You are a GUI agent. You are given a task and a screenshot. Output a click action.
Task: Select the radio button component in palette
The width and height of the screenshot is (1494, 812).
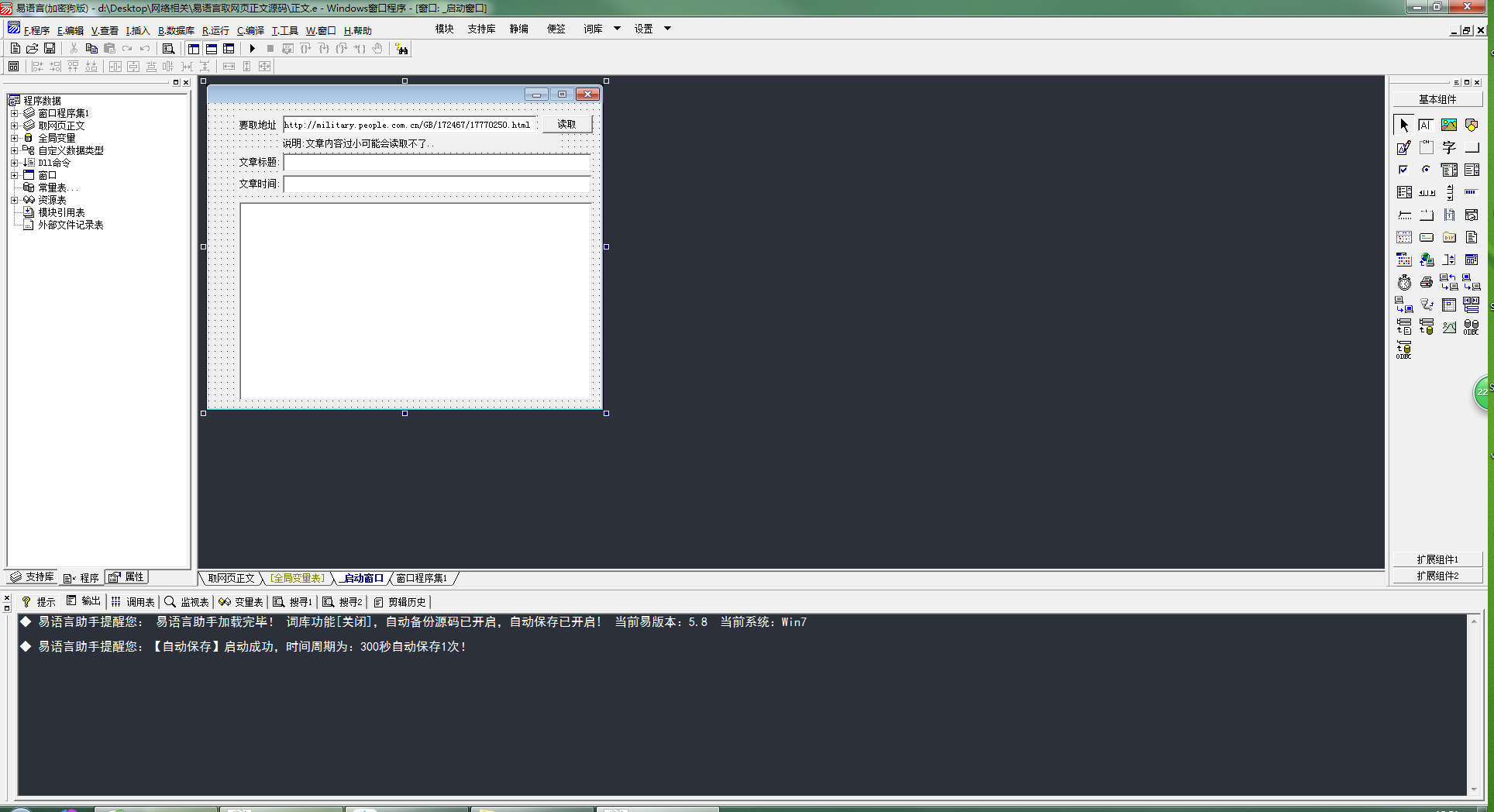[x=1426, y=170]
